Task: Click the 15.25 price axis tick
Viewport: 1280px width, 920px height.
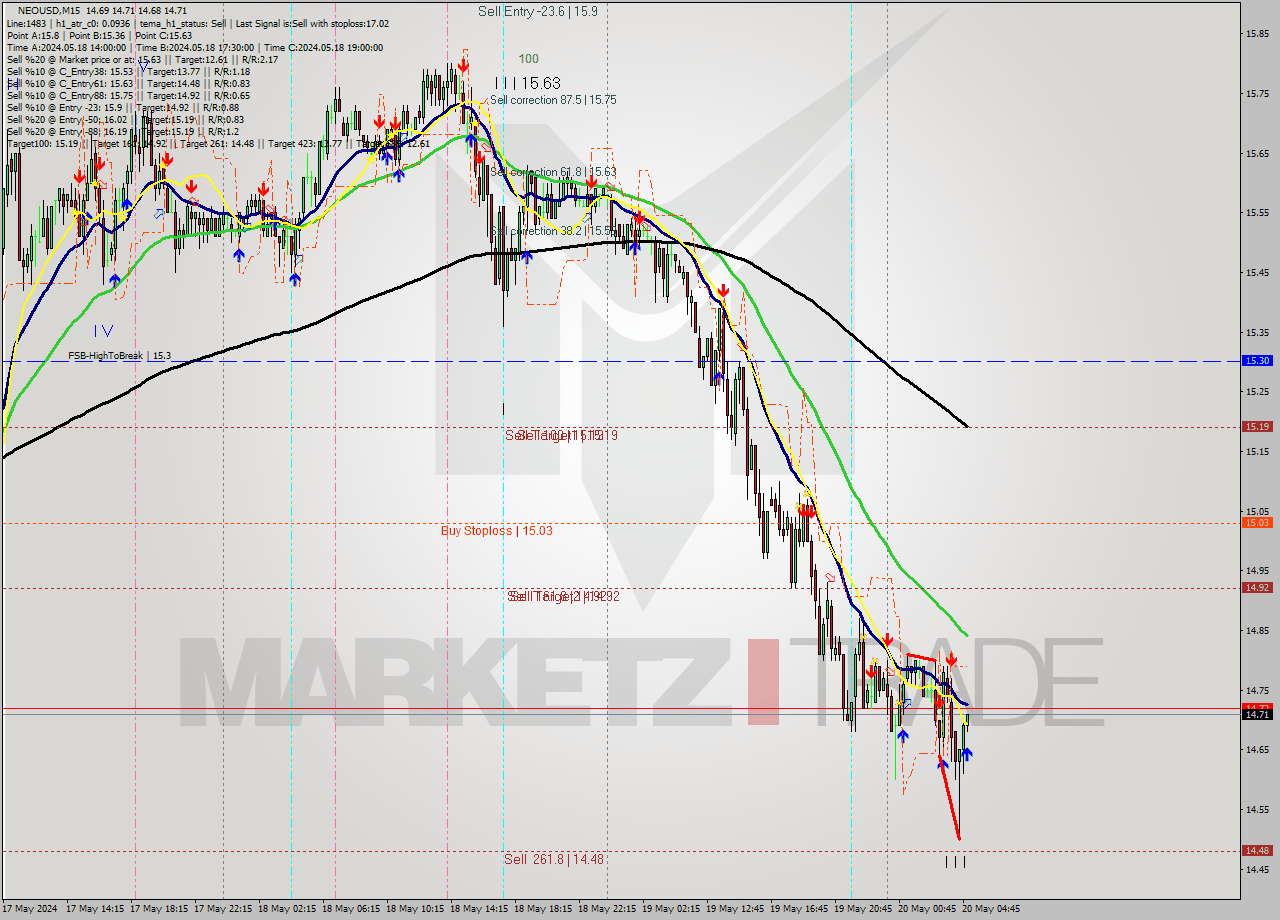Action: [1257, 391]
